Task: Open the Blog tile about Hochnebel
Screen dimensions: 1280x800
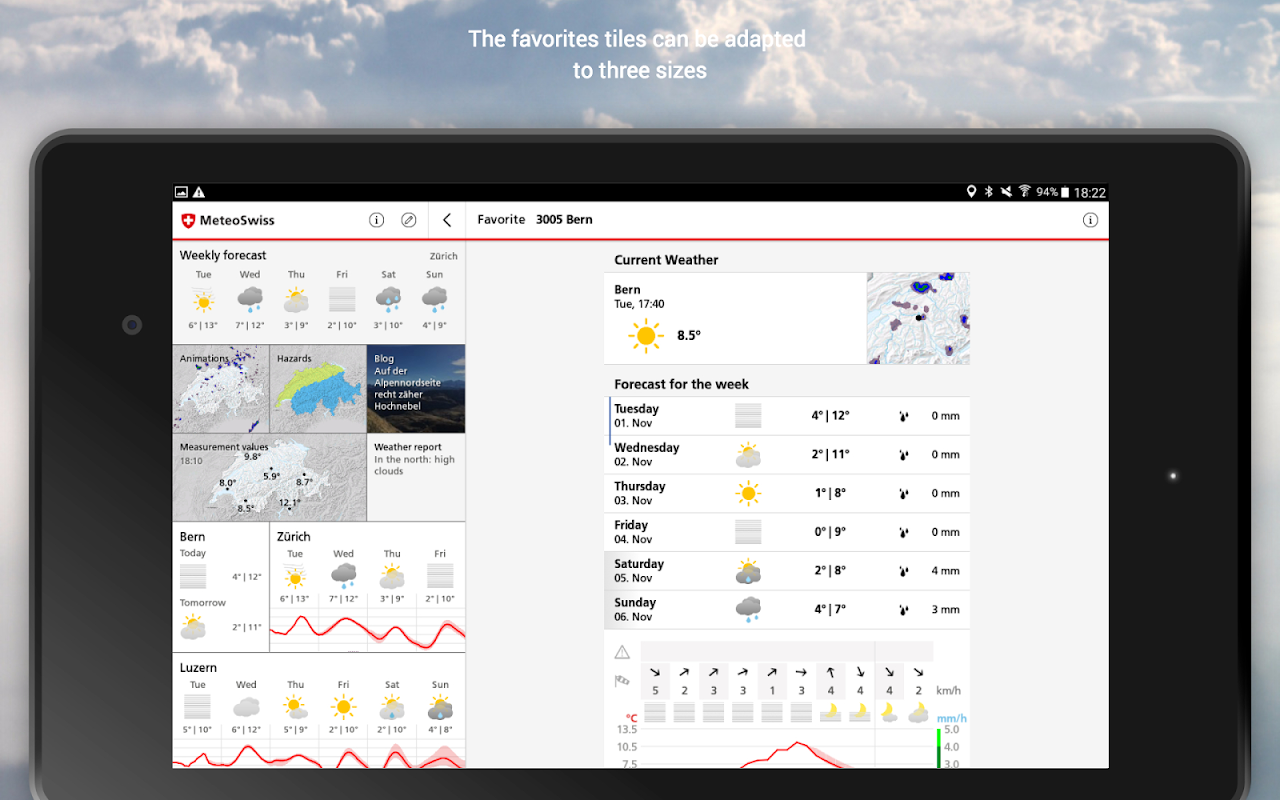Action: point(416,389)
